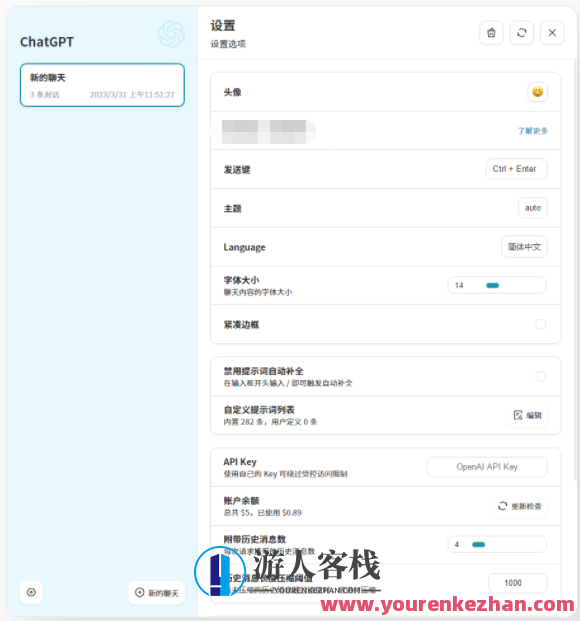
Task: Click the ChatGPT sidebar title
Action: (47, 42)
